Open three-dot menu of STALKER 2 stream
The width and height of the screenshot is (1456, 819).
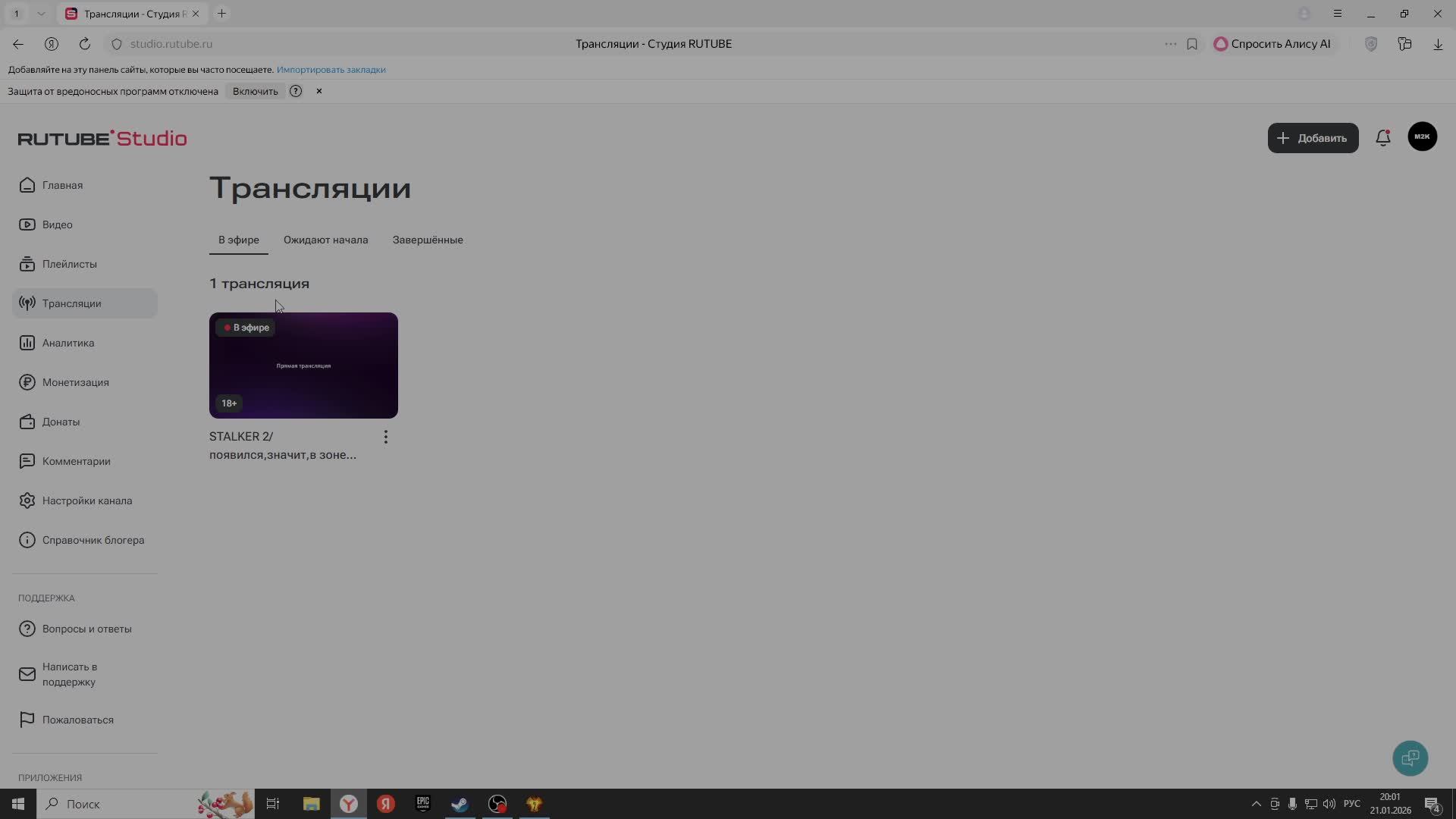pos(385,437)
